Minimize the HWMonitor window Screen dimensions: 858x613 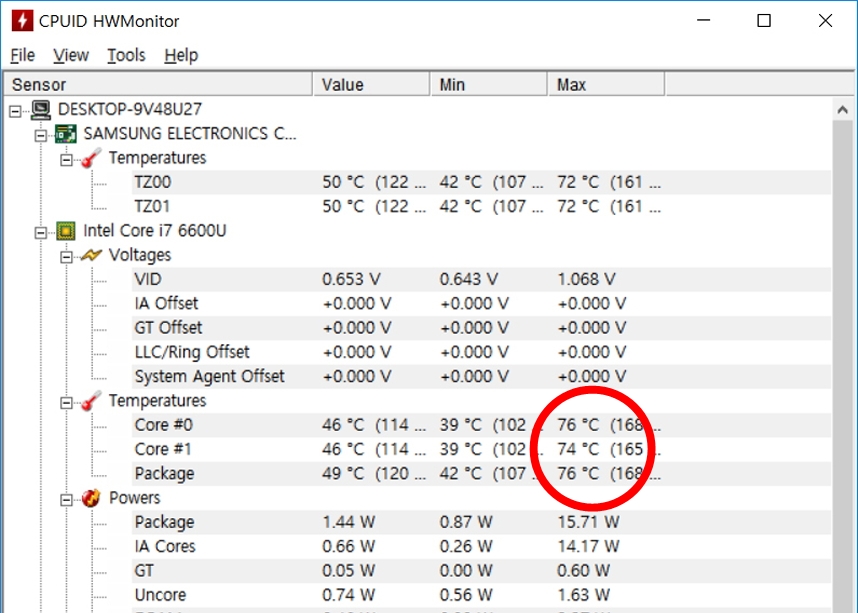click(704, 21)
